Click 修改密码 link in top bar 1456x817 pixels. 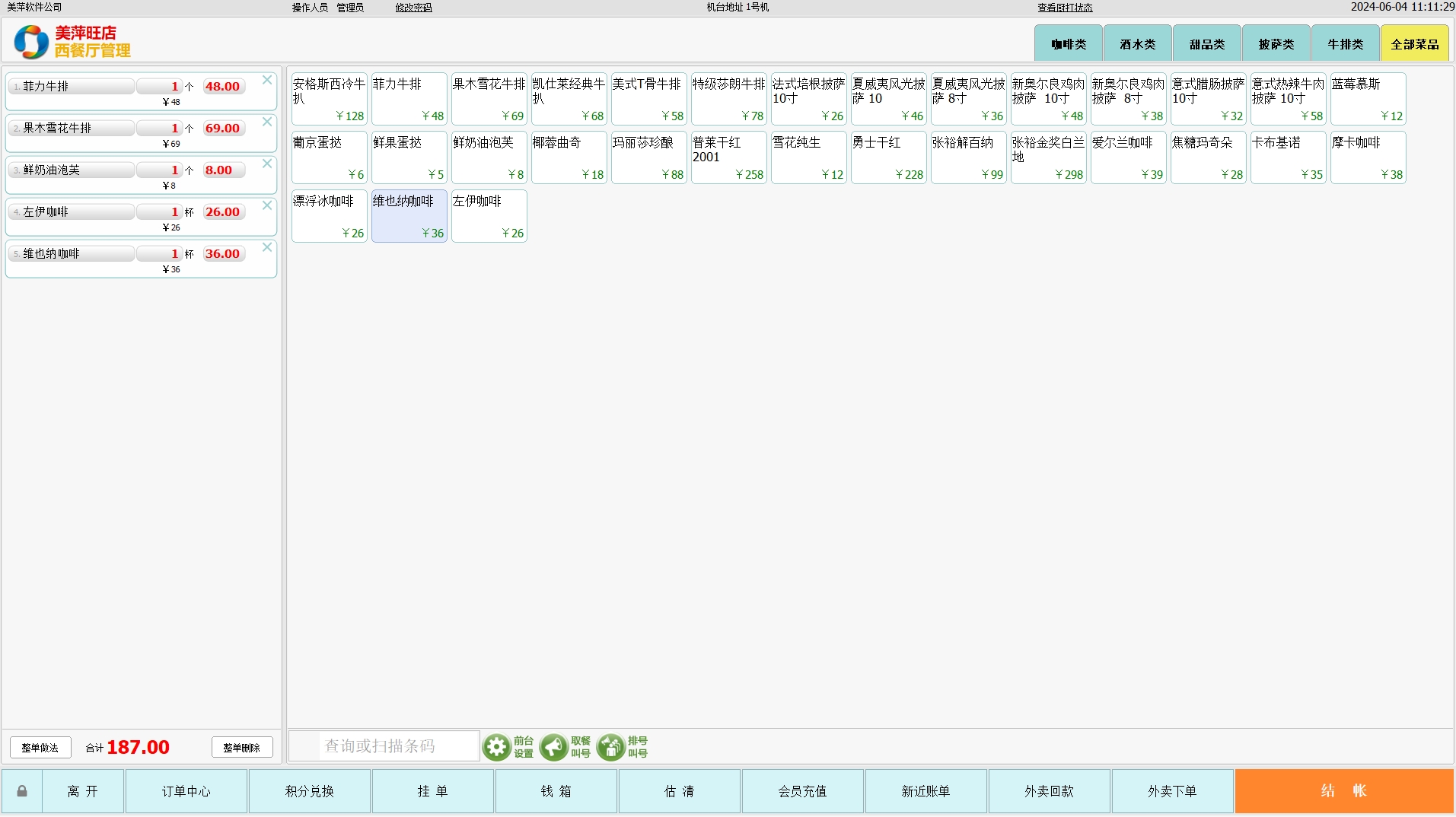[413, 8]
